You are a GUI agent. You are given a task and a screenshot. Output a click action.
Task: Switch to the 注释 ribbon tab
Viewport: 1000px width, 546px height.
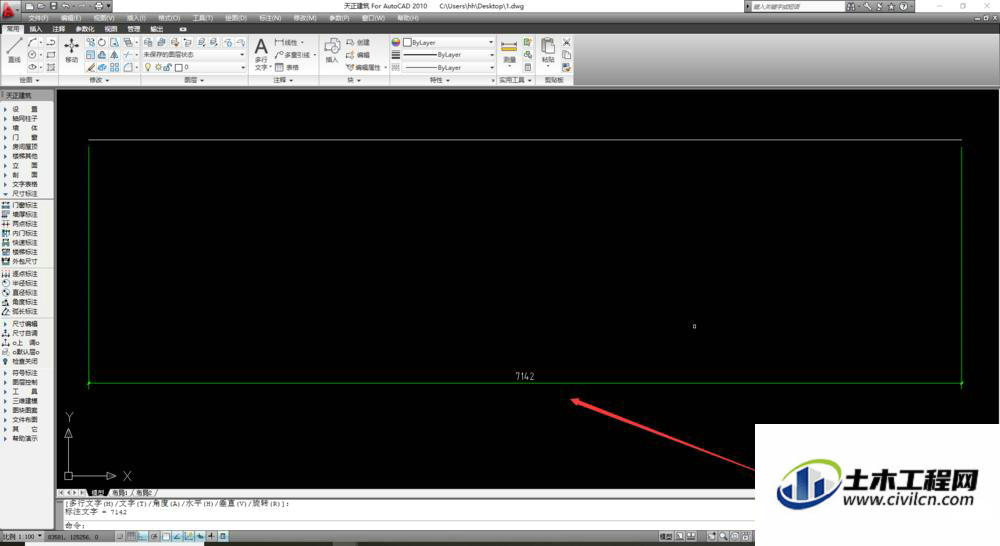point(59,29)
